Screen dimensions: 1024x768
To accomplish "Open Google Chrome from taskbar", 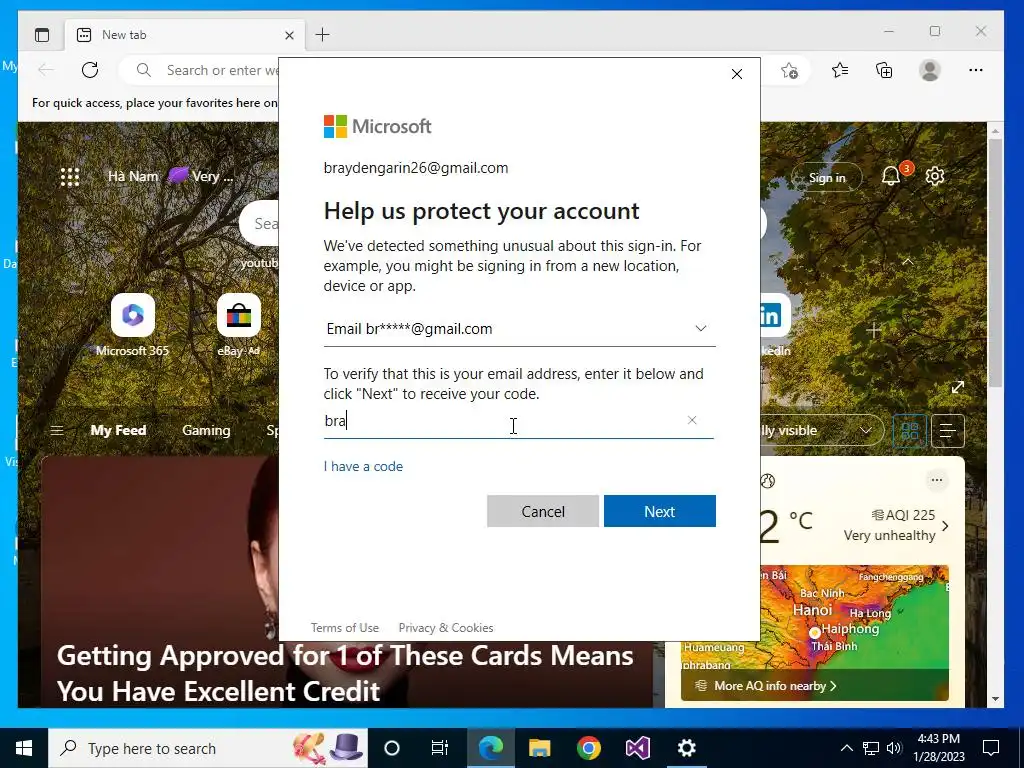I will [588, 748].
